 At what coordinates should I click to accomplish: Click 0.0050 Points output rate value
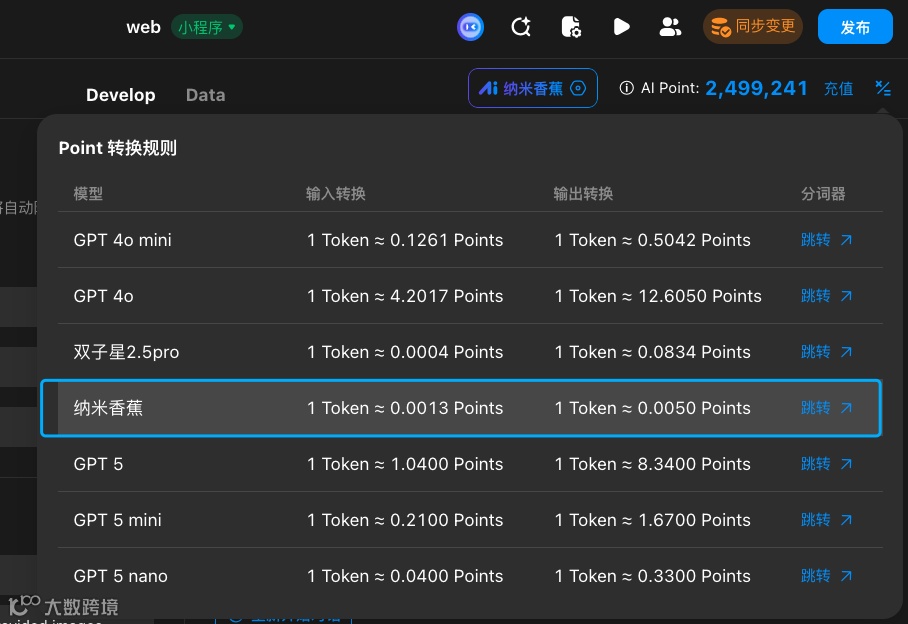pos(694,408)
